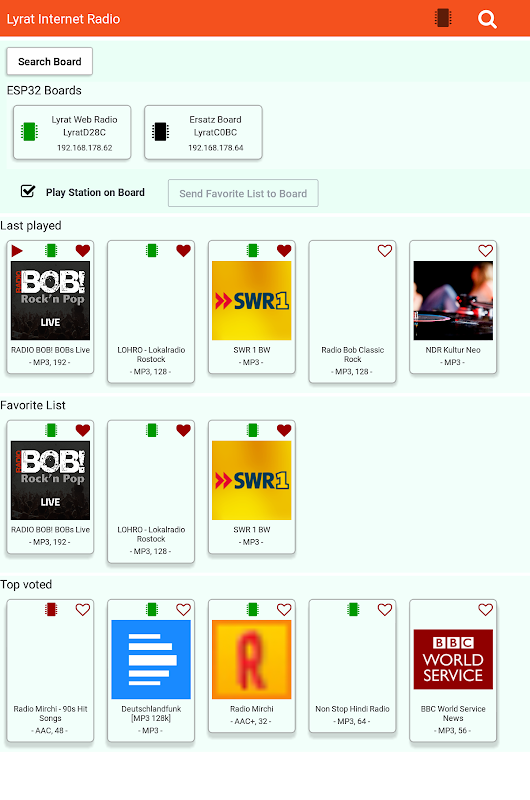Favorite BBC World Service News with heart
The height and width of the screenshot is (800, 530).
(486, 610)
